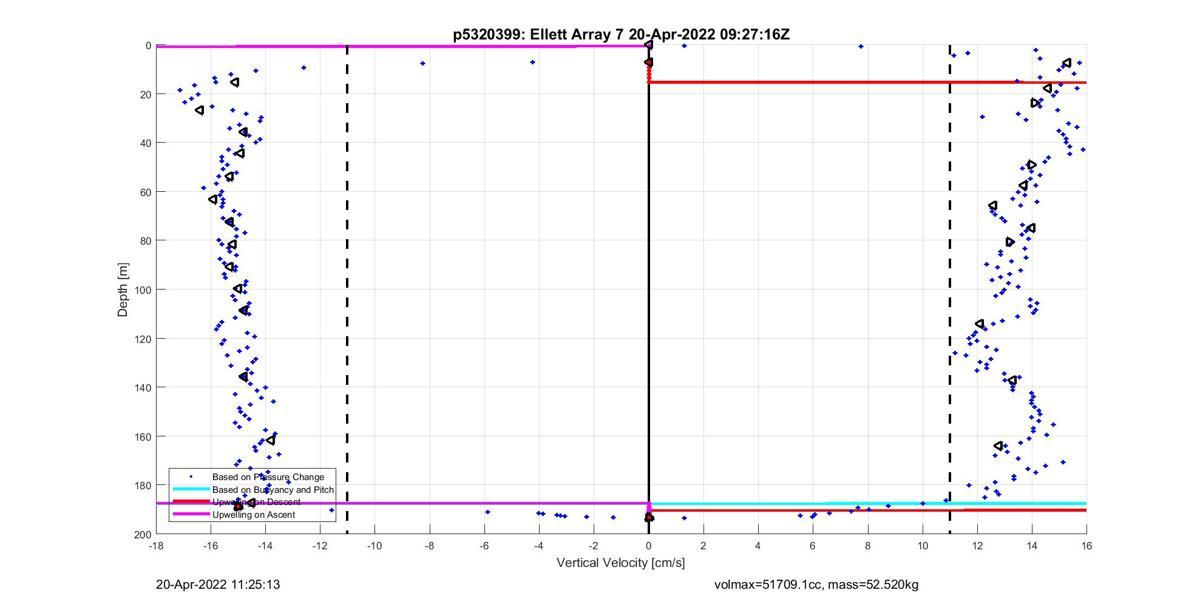This screenshot has width=1200, height=601.
Task: Click the cyan line sample in the legend
Action: 190,489
